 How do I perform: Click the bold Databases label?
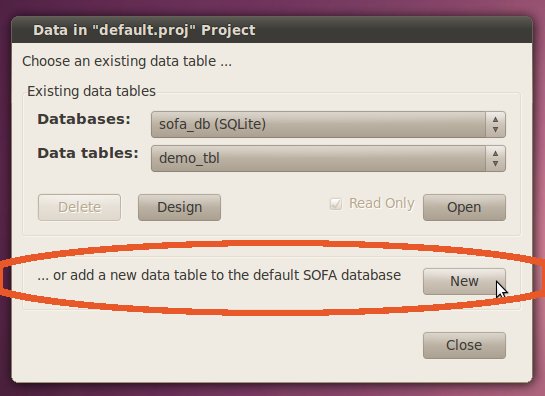[x=84, y=119]
